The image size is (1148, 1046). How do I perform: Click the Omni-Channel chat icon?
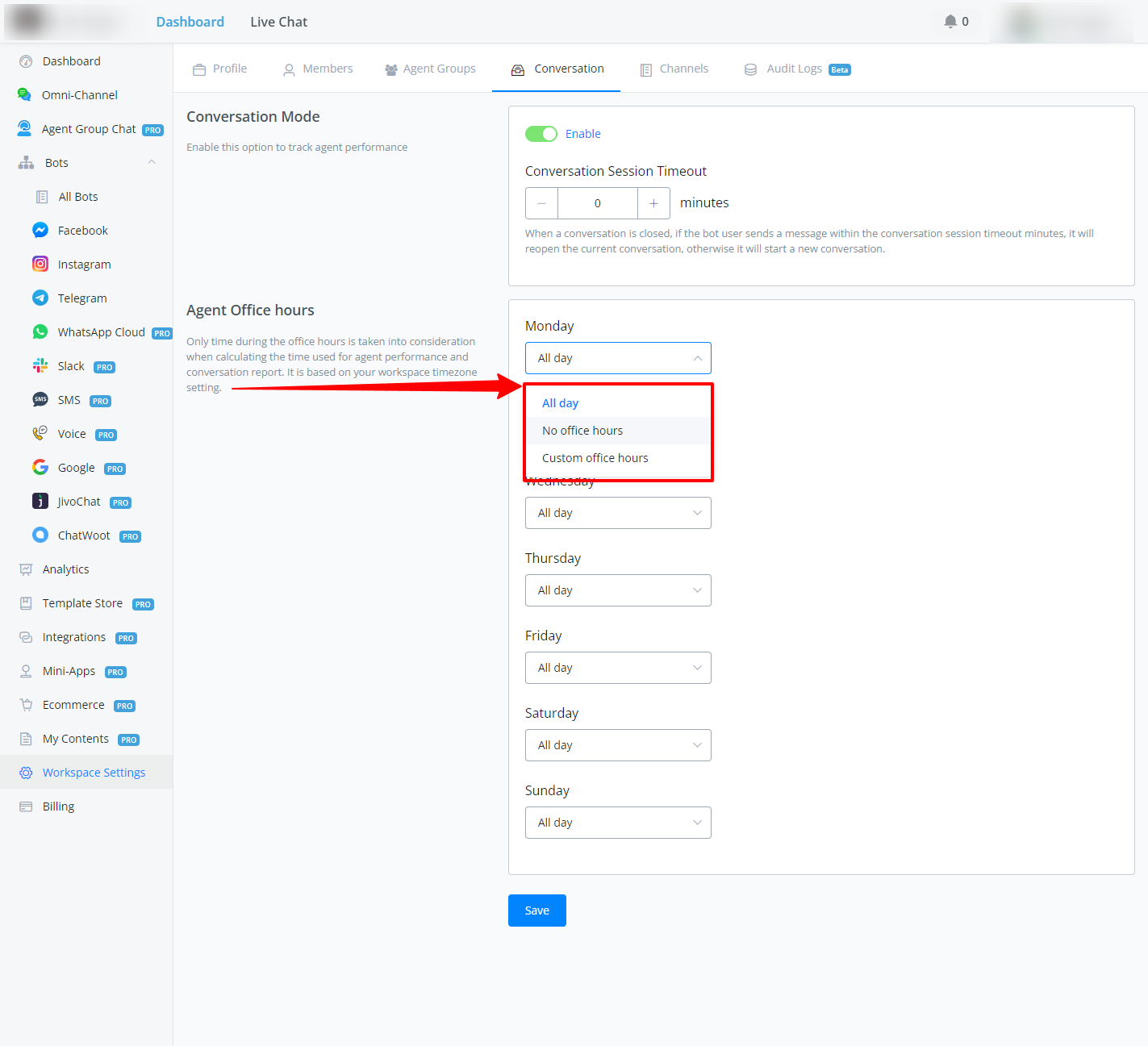25,94
